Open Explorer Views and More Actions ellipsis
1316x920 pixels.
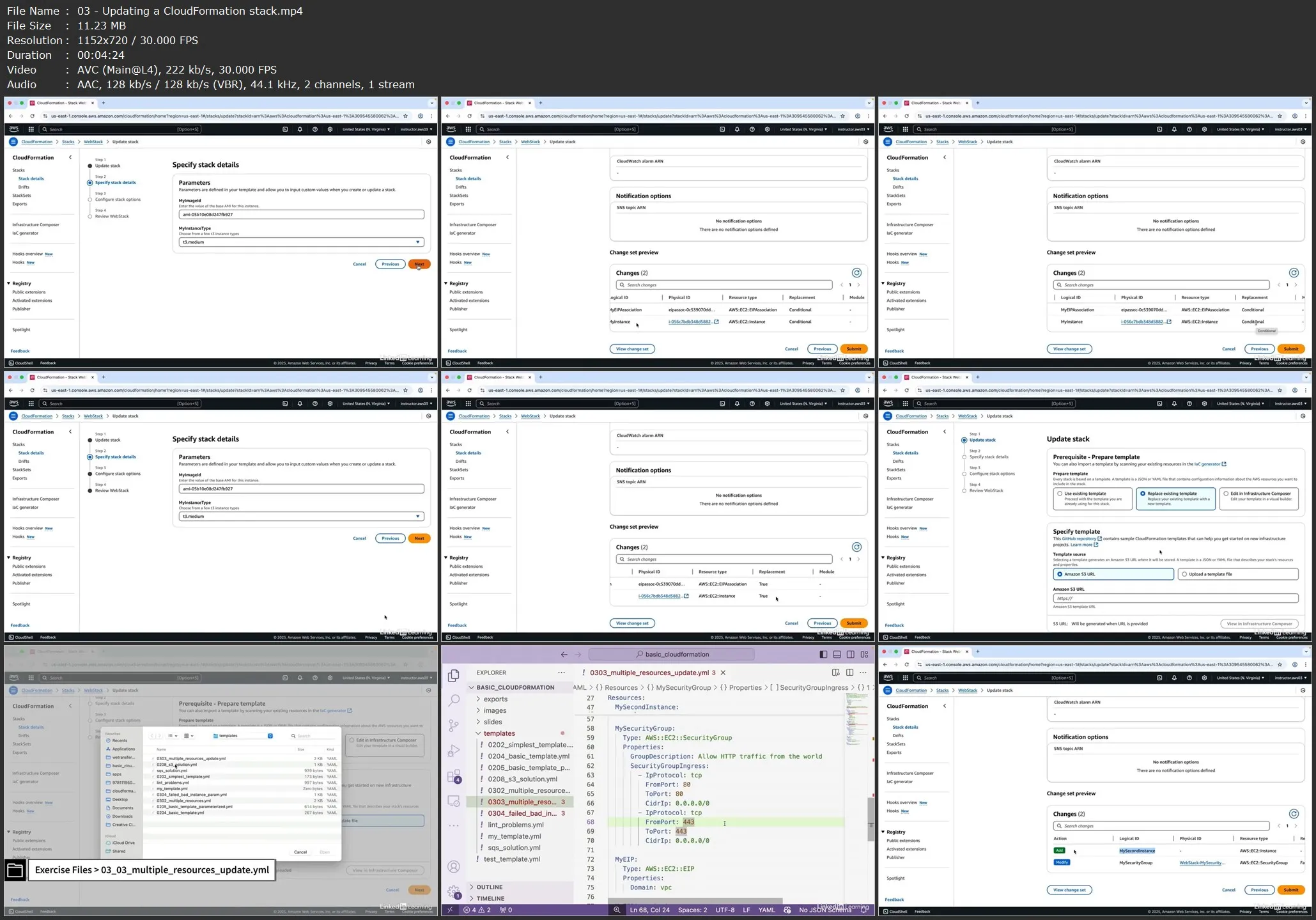point(561,673)
